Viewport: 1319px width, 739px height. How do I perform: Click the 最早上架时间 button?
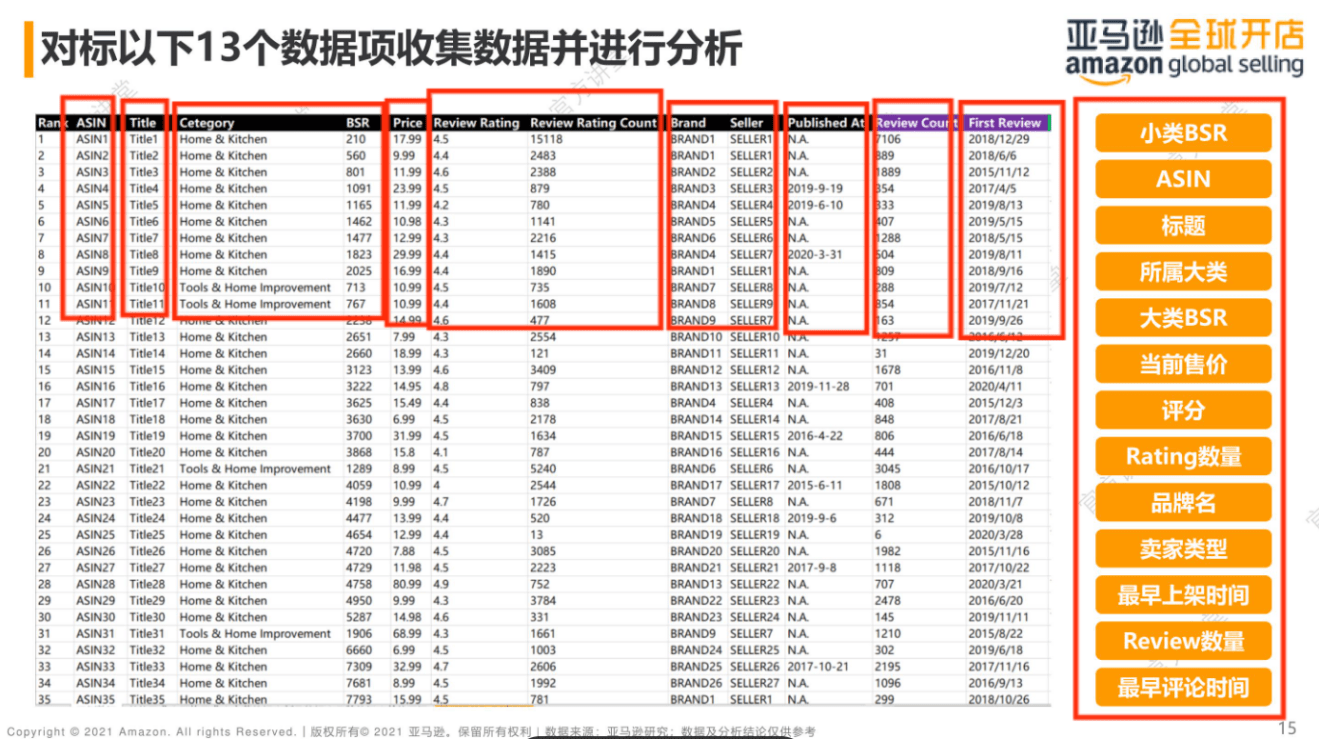[1183, 595]
